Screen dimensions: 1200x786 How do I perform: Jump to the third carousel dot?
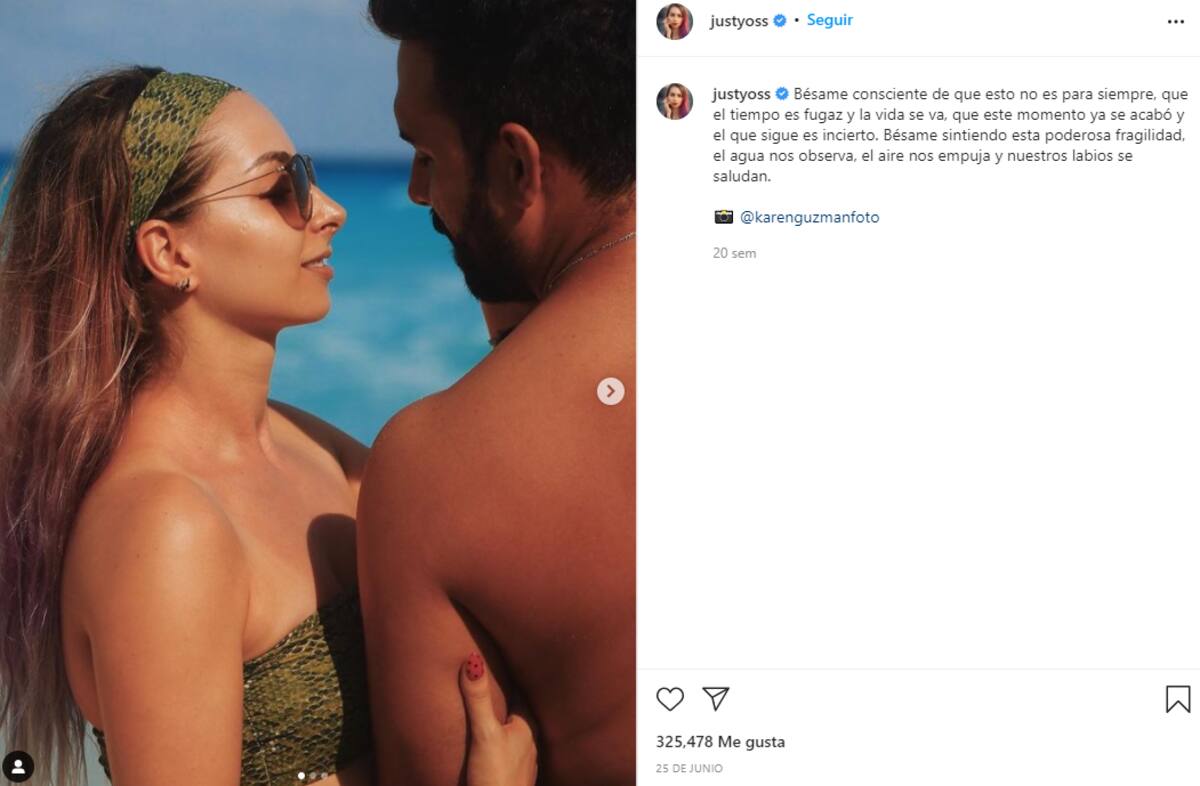click(x=324, y=775)
